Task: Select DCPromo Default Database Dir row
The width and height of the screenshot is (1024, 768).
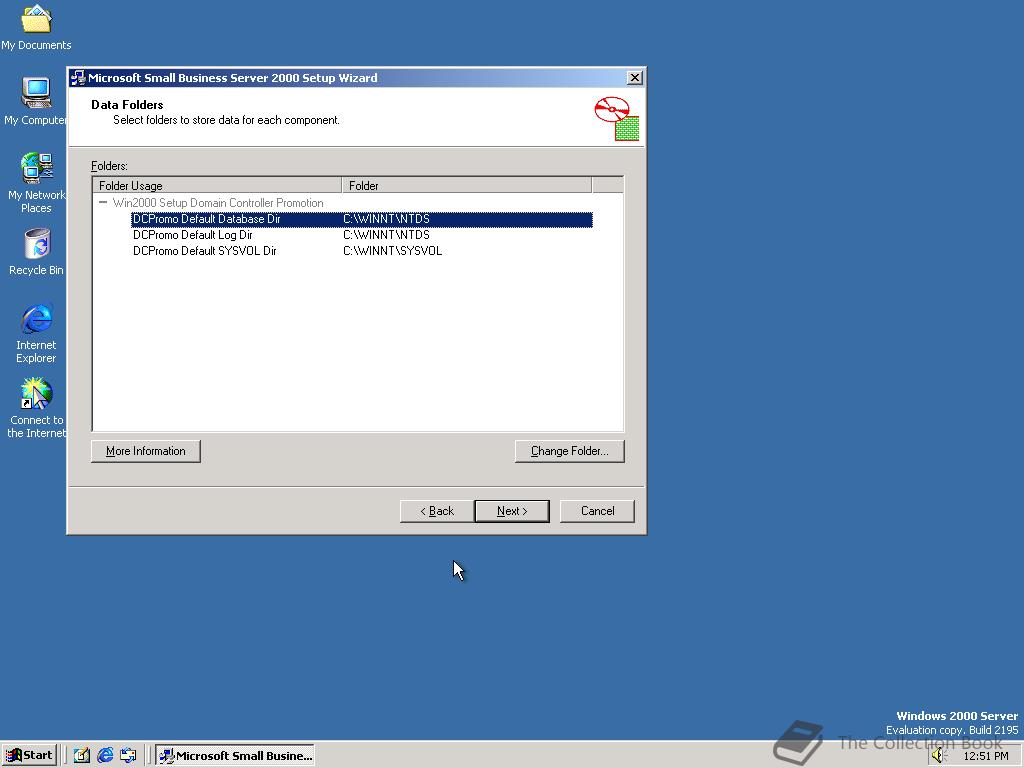Action: click(362, 219)
